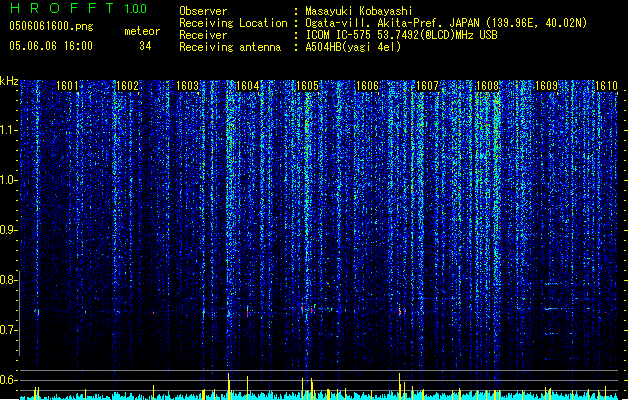Click the filename 0506061600.png
The height and width of the screenshot is (400, 629).
point(51,26)
